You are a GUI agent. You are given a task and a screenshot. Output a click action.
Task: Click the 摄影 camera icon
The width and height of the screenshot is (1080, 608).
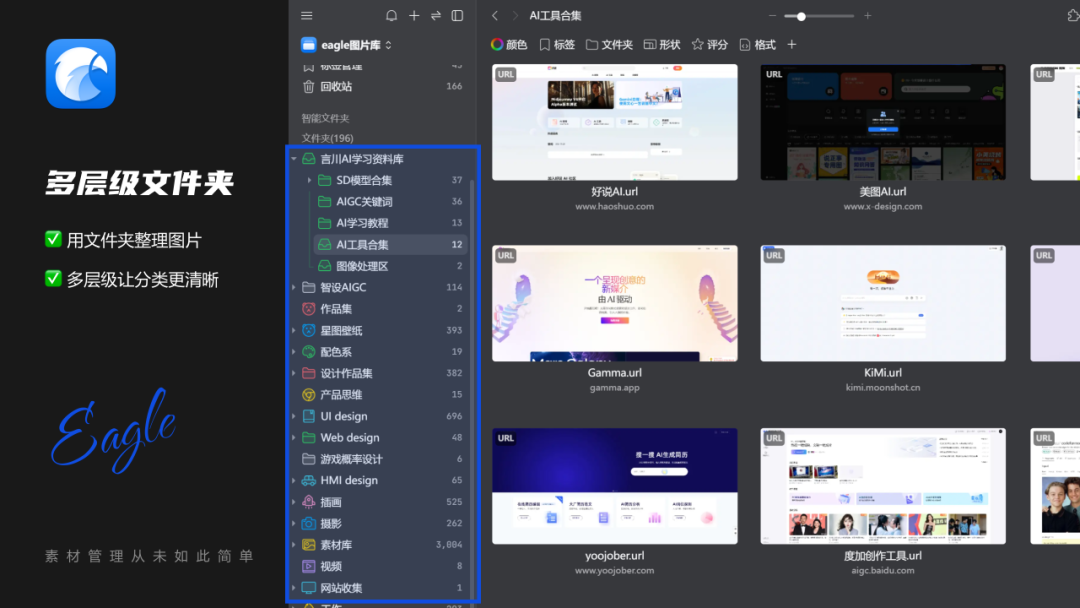point(309,523)
